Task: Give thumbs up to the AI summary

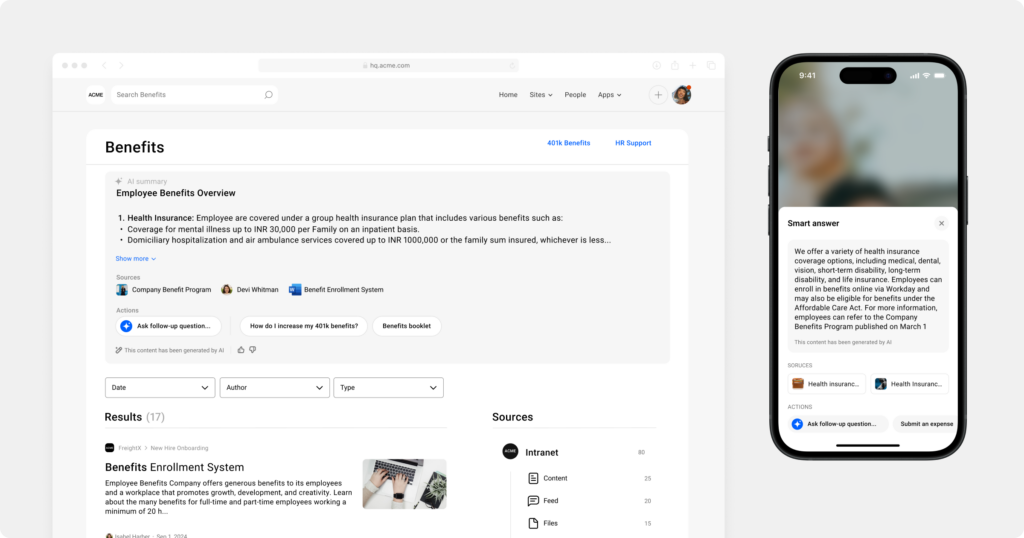Action: pos(241,350)
